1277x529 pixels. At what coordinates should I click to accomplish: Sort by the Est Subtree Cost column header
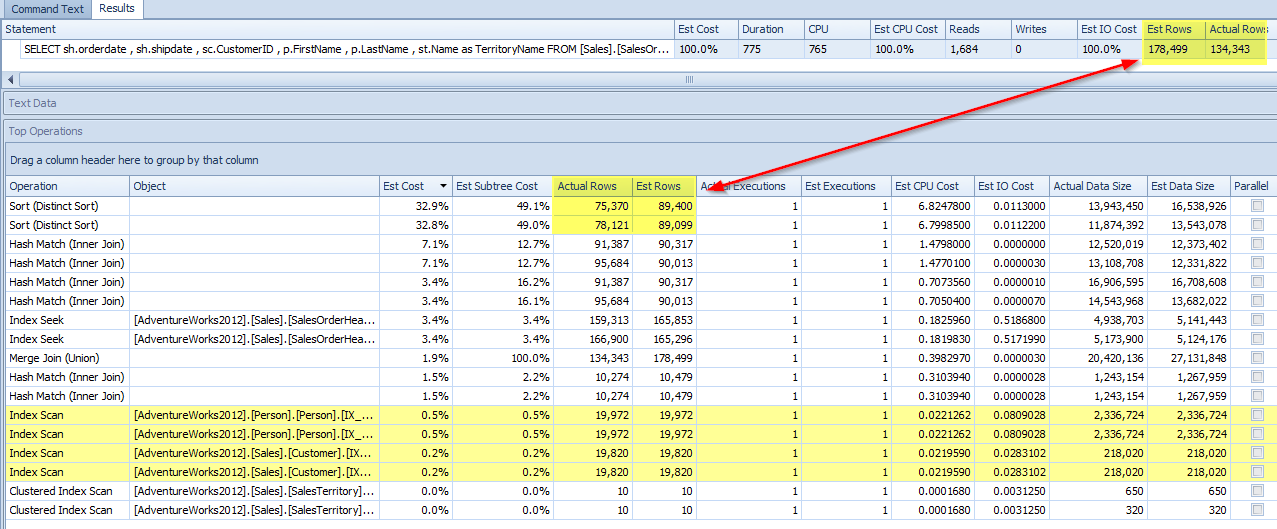point(500,186)
